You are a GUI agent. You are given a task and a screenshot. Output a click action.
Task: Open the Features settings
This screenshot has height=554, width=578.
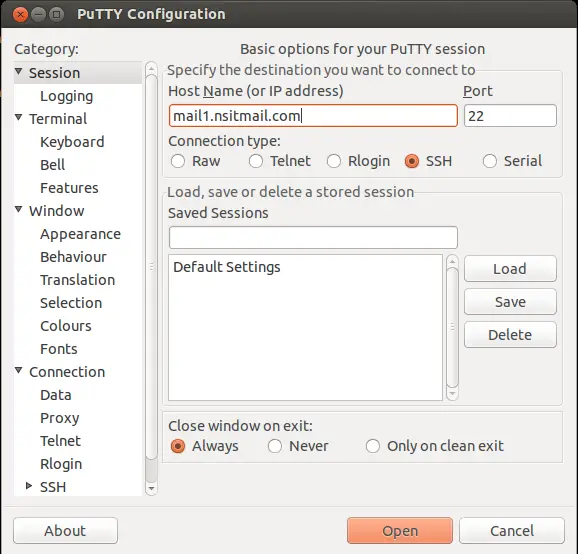click(69, 188)
